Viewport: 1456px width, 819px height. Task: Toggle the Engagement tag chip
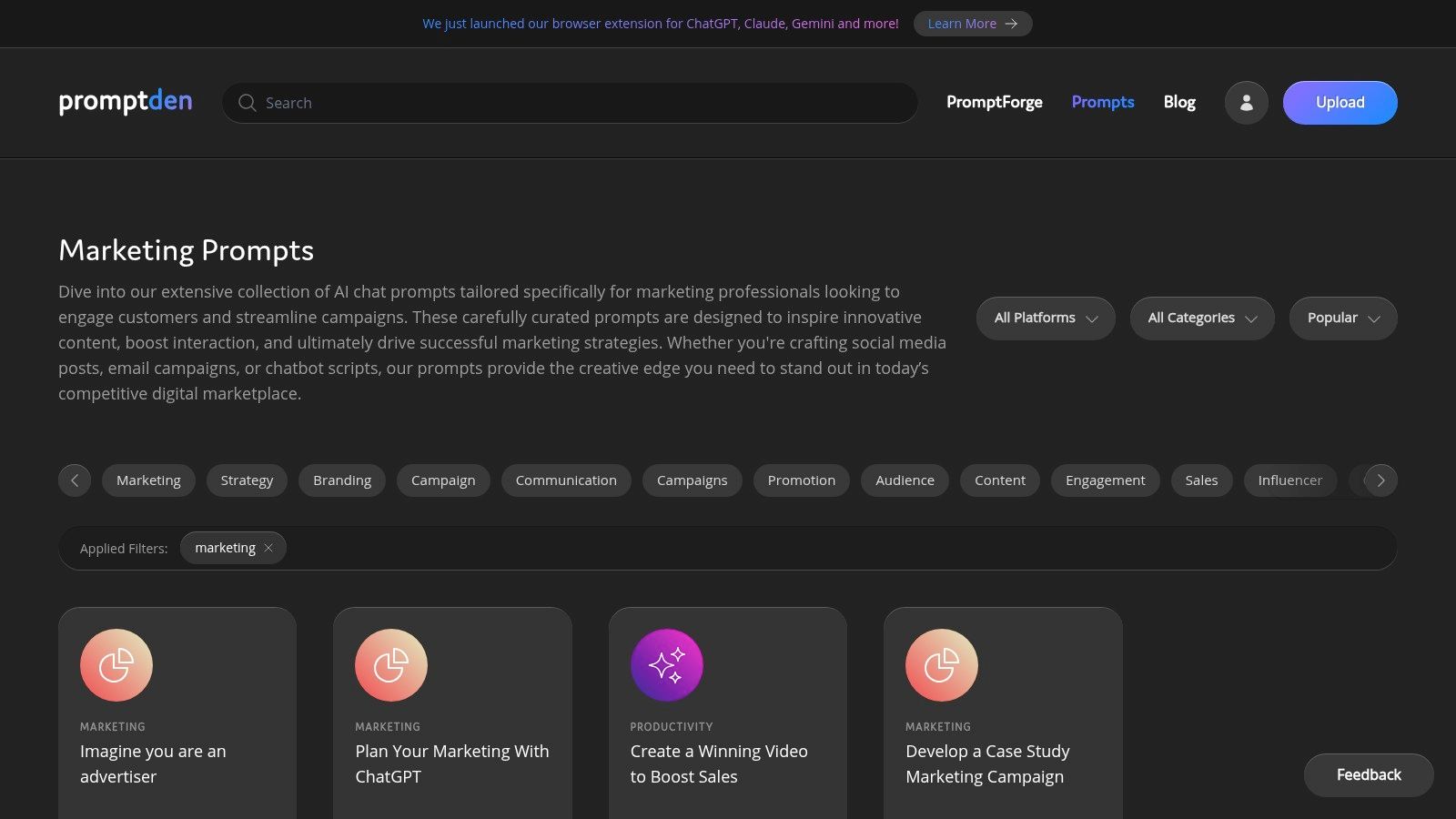[x=1105, y=480]
